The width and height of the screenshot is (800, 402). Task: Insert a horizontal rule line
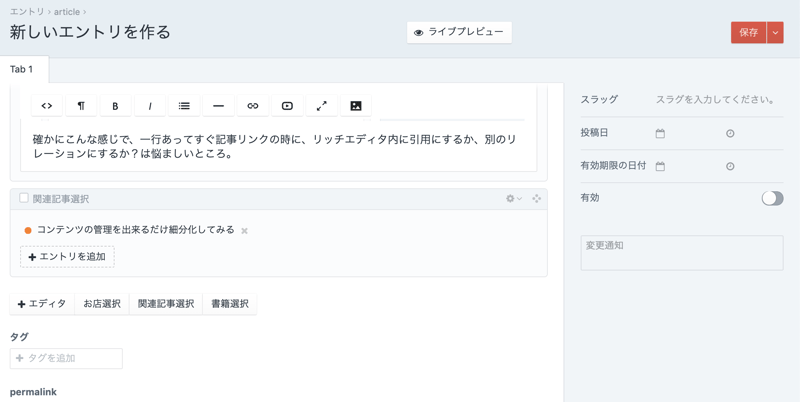(x=218, y=106)
